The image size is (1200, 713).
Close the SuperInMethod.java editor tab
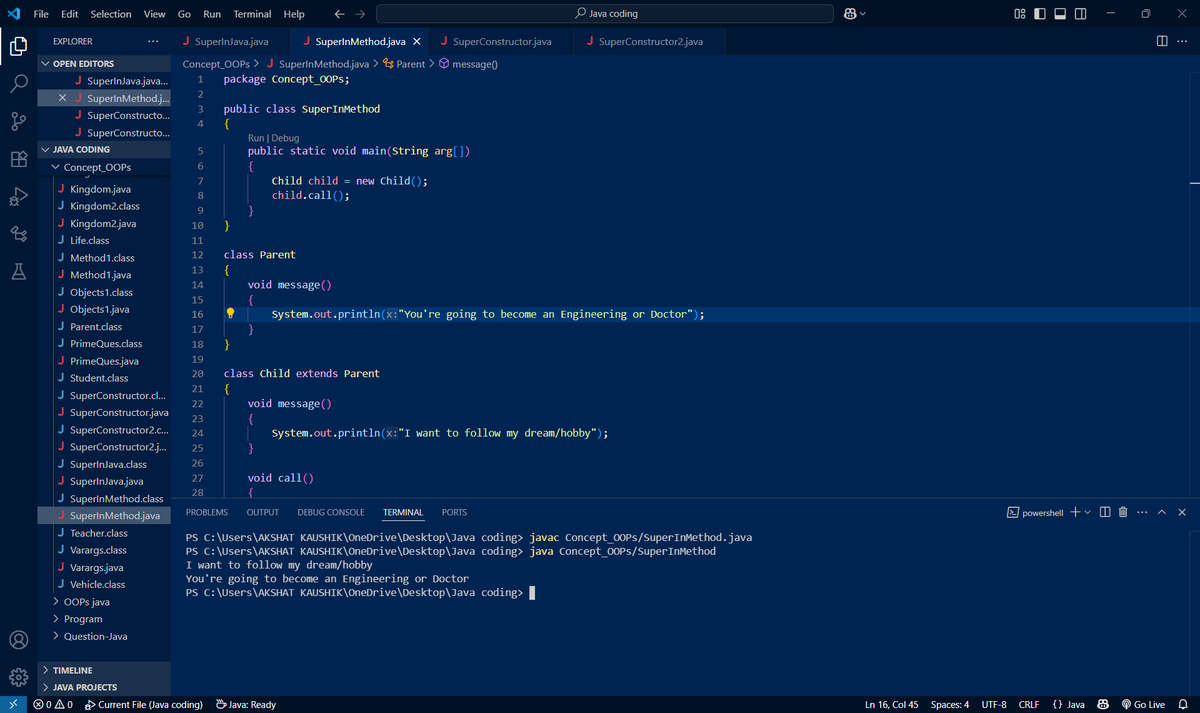pyautogui.click(x=416, y=42)
